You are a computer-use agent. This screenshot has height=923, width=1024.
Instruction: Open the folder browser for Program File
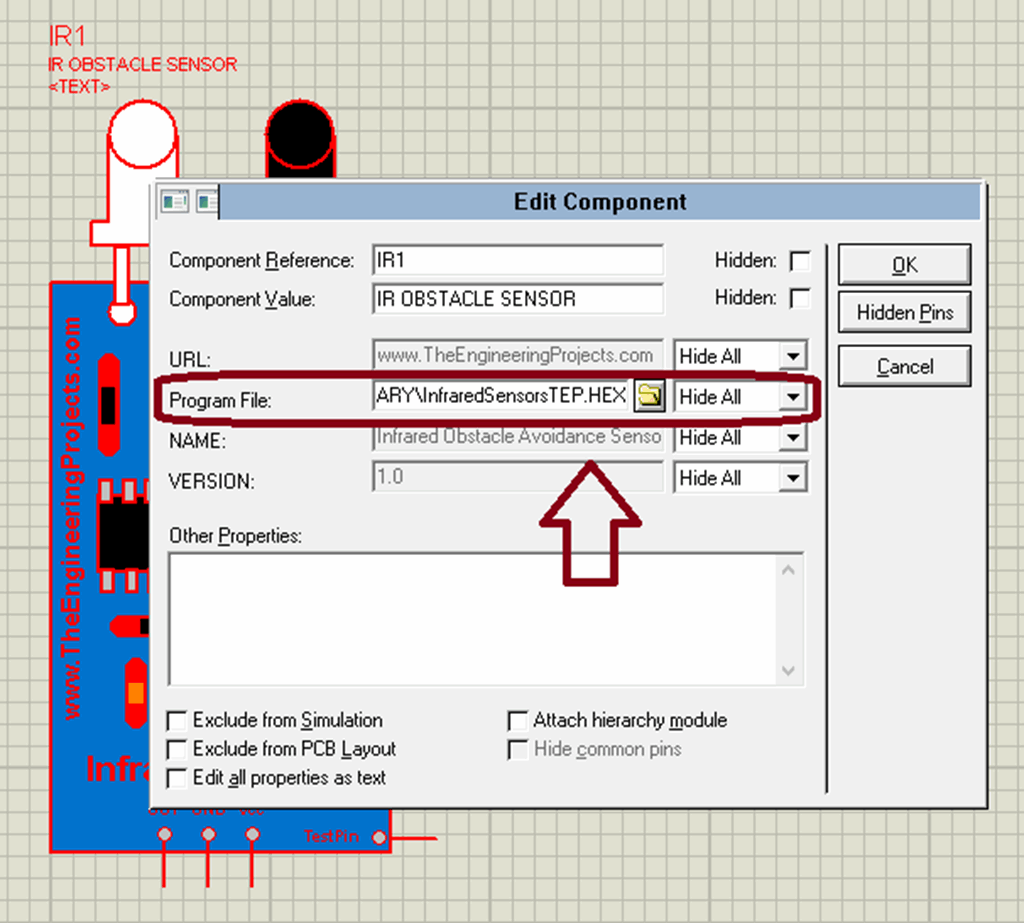650,395
